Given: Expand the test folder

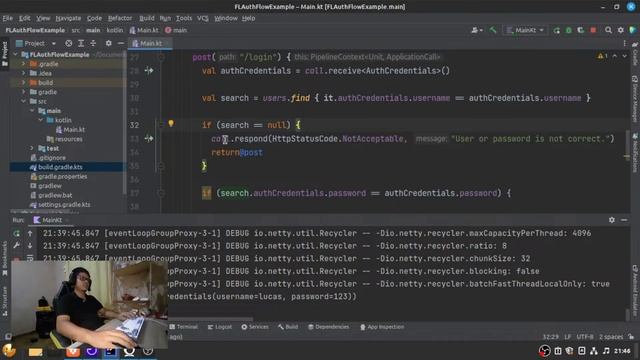Looking at the screenshot, I should [32, 148].
